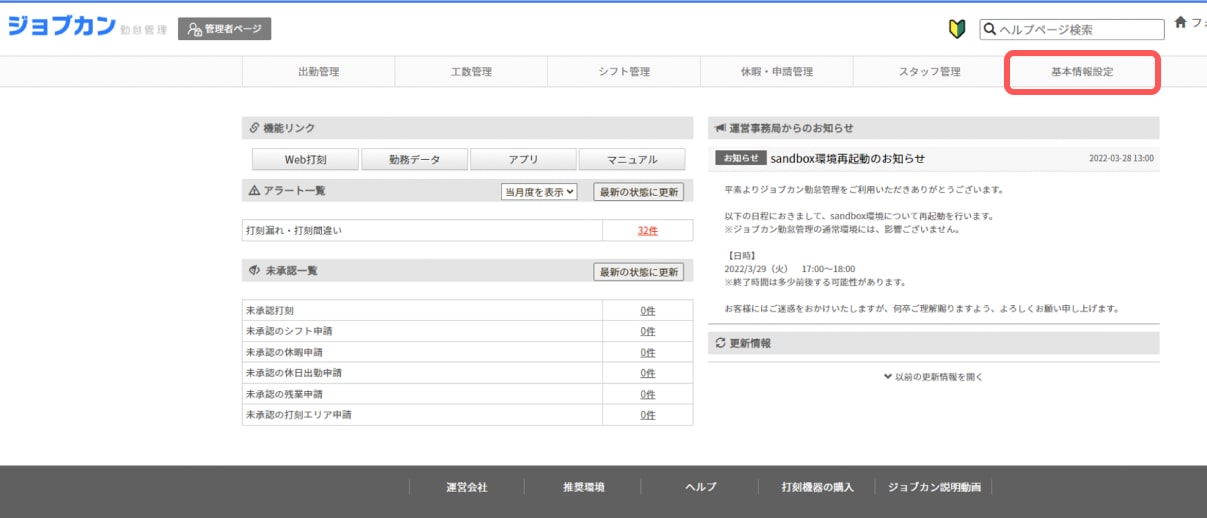This screenshot has height=518, width=1207.
Task: Click 最新の状態に更新 in アラート一覧
Action: coord(639,192)
